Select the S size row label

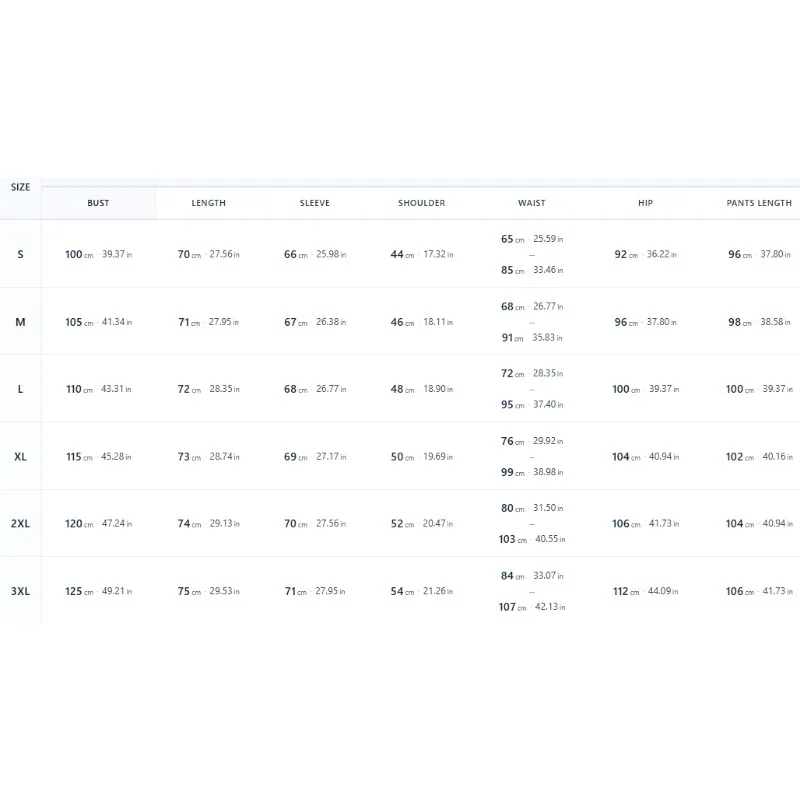[x=20, y=254]
